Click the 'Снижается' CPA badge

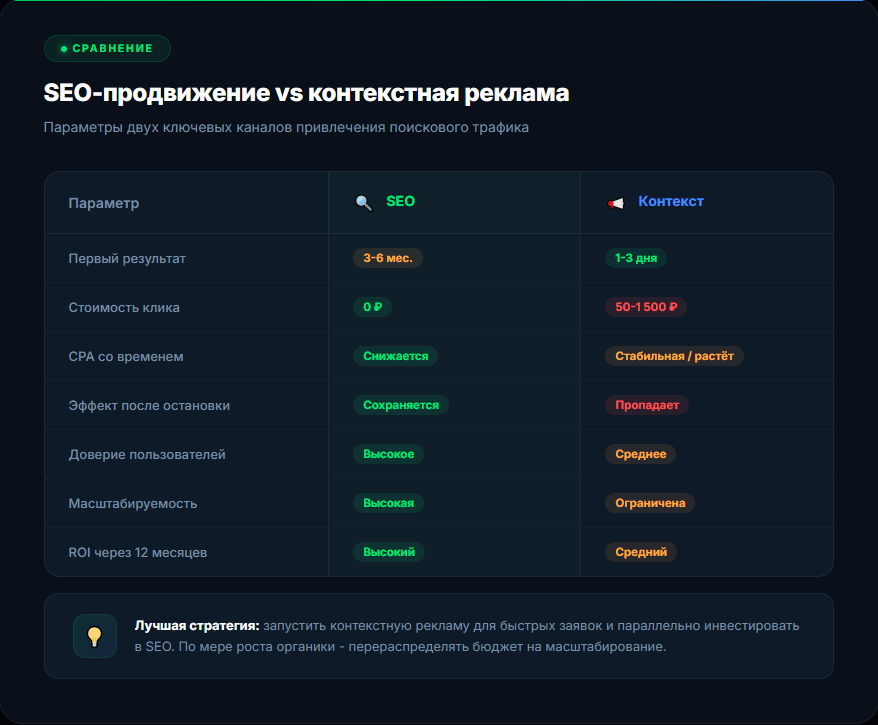pyautogui.click(x=395, y=356)
